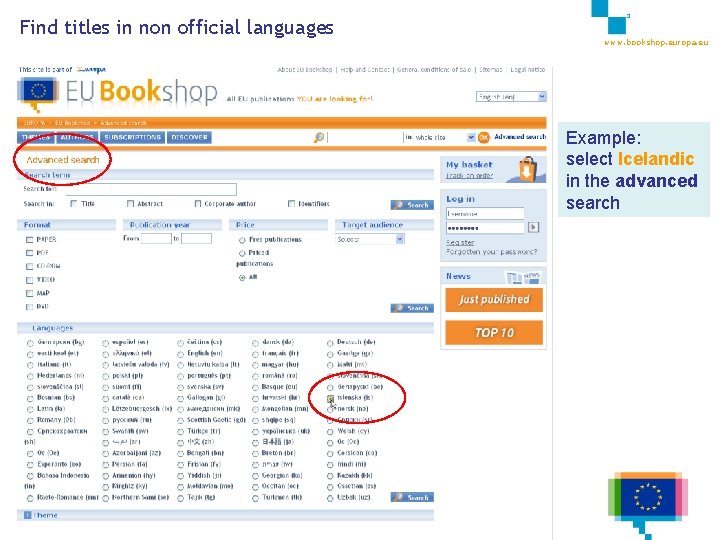The height and width of the screenshot is (540, 720).
Task: Click the EU Bookshop flag logo
Action: coord(38,93)
